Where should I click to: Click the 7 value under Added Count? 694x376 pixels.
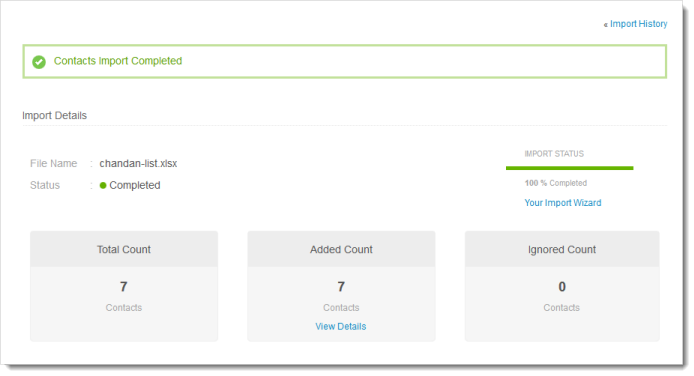(x=341, y=287)
